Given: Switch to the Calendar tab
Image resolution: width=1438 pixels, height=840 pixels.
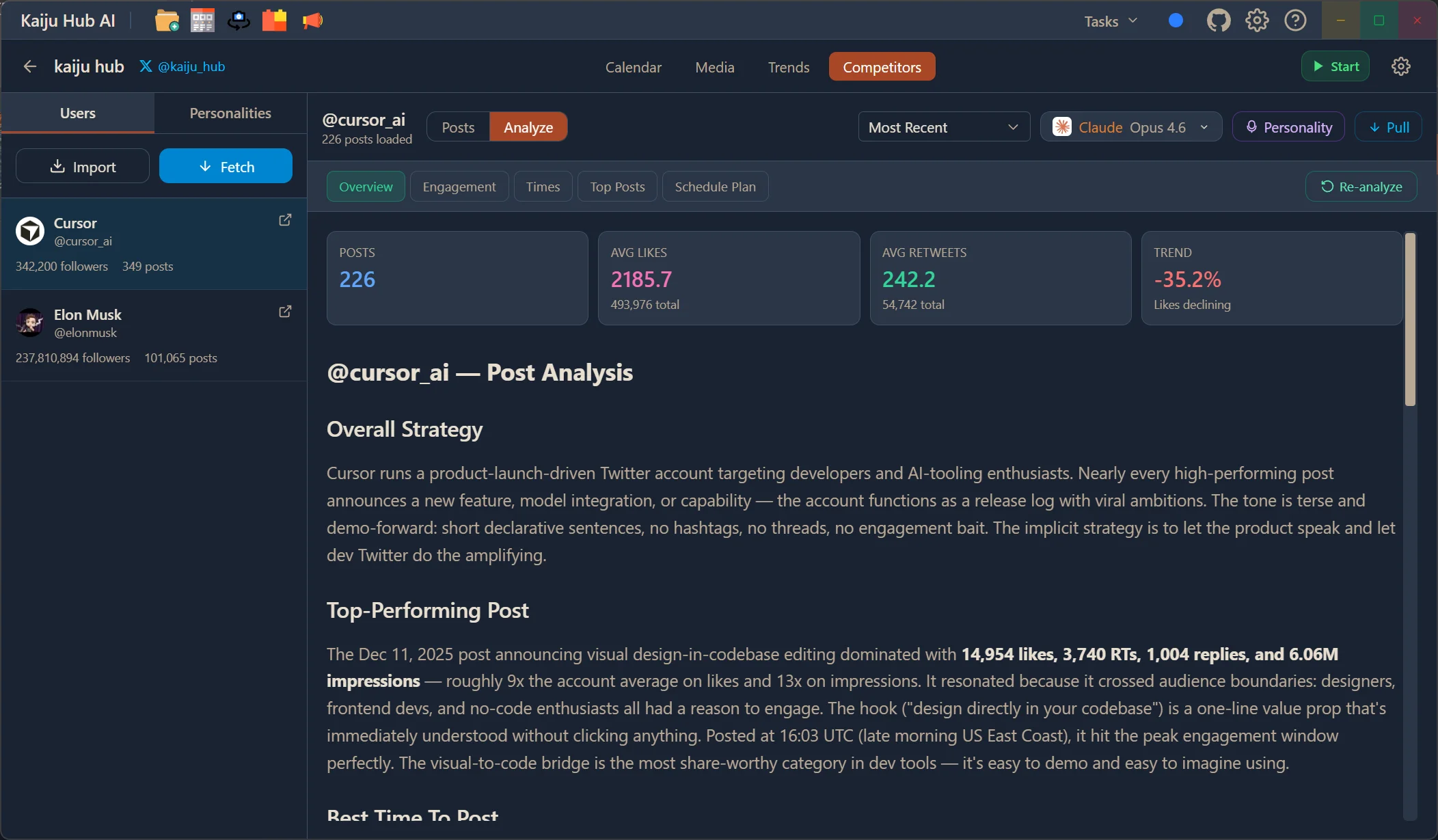Looking at the screenshot, I should tap(633, 67).
